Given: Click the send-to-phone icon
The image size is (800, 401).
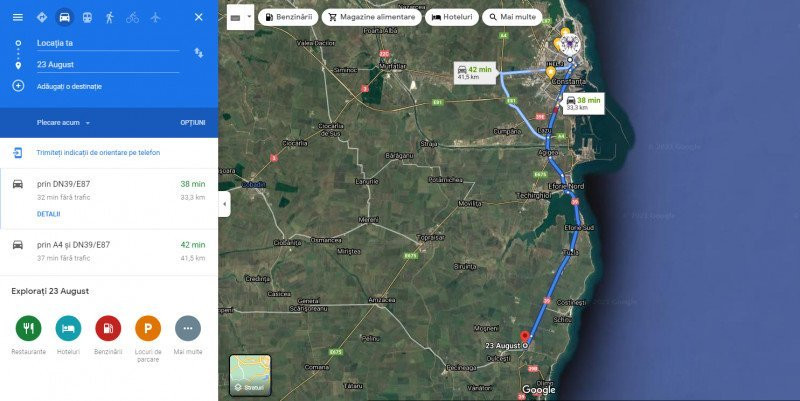Looking at the screenshot, I should click(x=18, y=153).
